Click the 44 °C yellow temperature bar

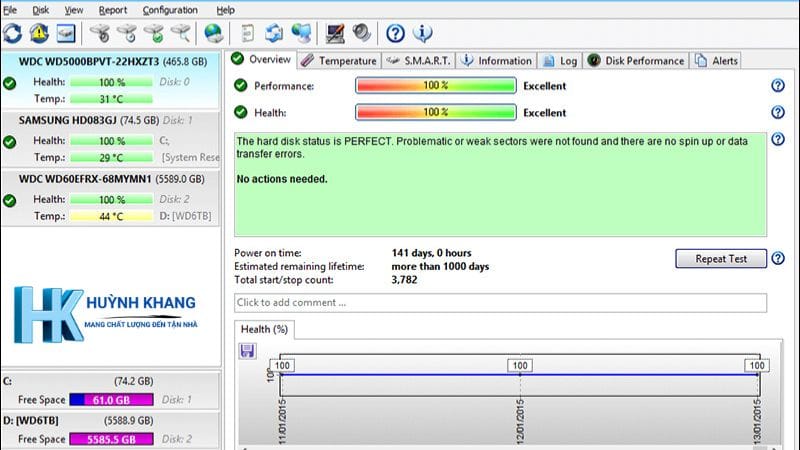pos(111,216)
